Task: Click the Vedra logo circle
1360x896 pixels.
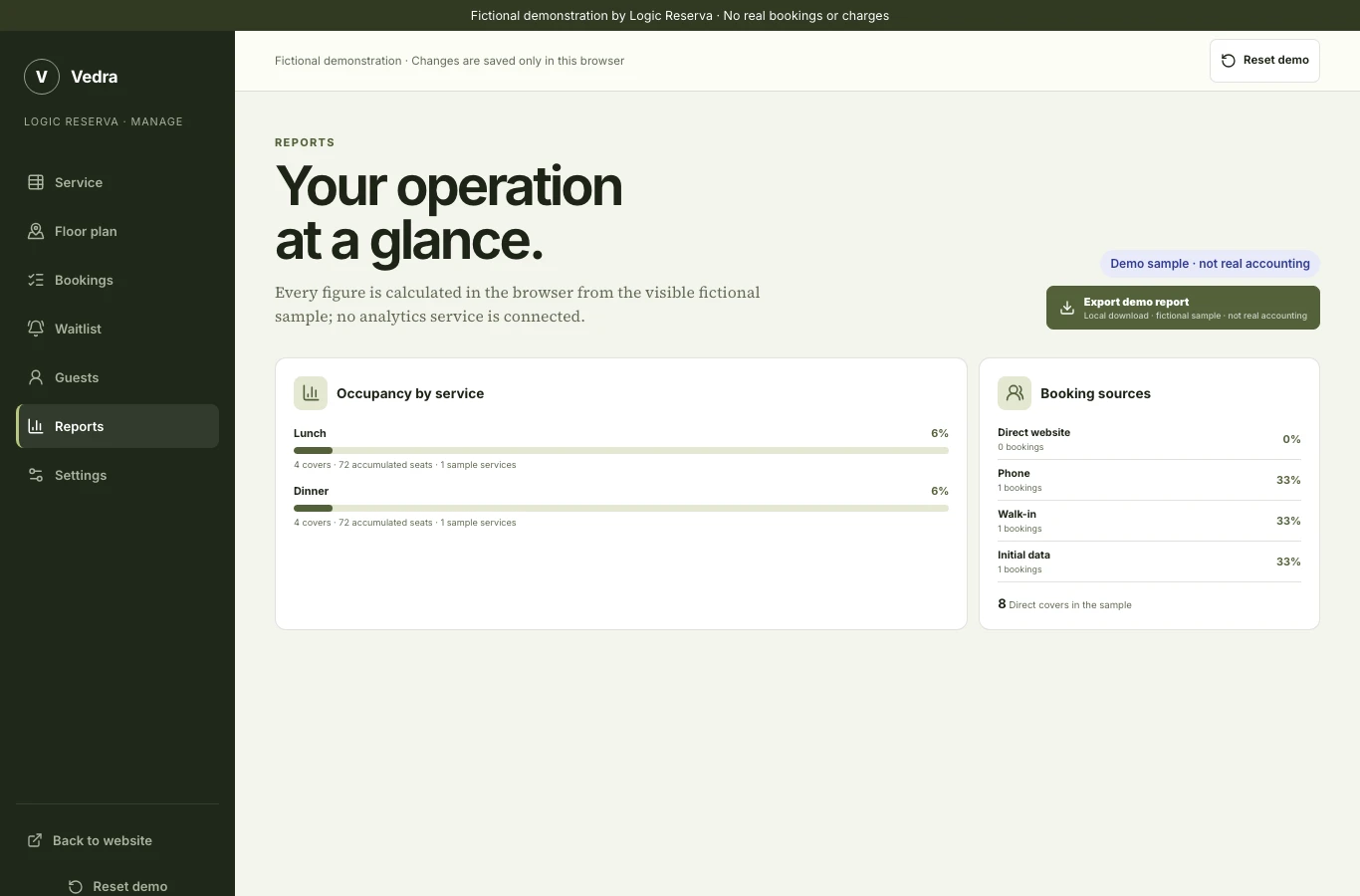Action: [42, 77]
